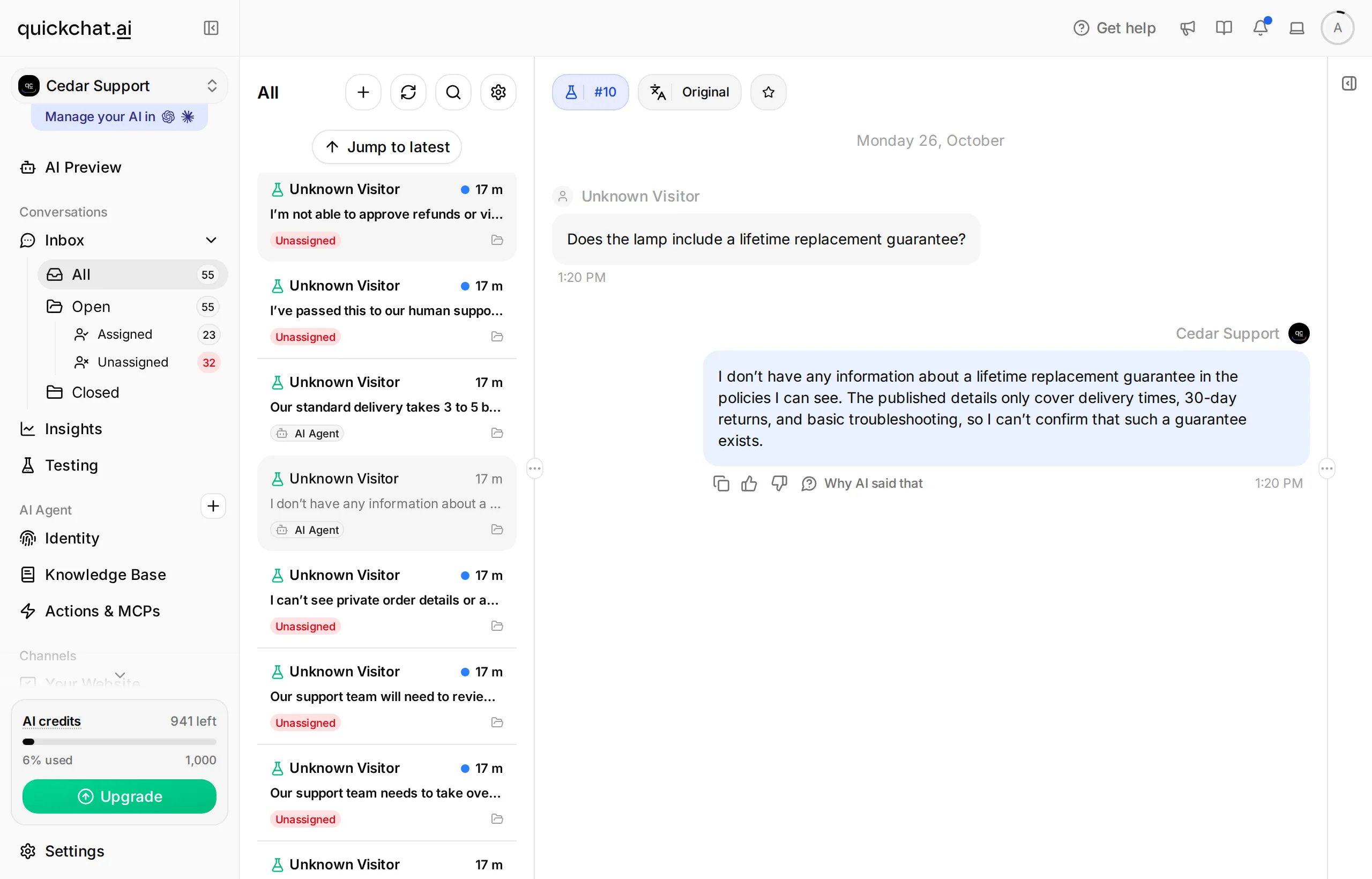Toggle the right details panel
The height and width of the screenshot is (879, 1372).
[1349, 83]
